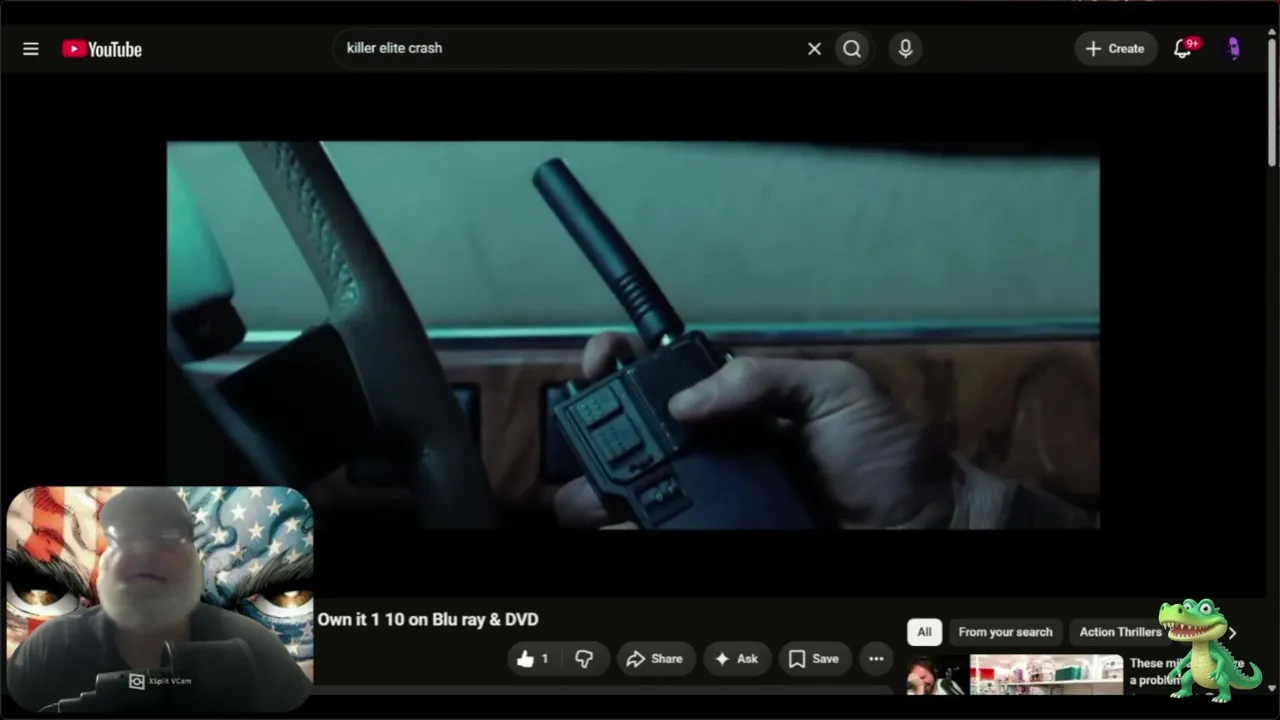Viewport: 1280px width, 720px height.
Task: Dislike the video with thumbs down
Action: click(584, 659)
